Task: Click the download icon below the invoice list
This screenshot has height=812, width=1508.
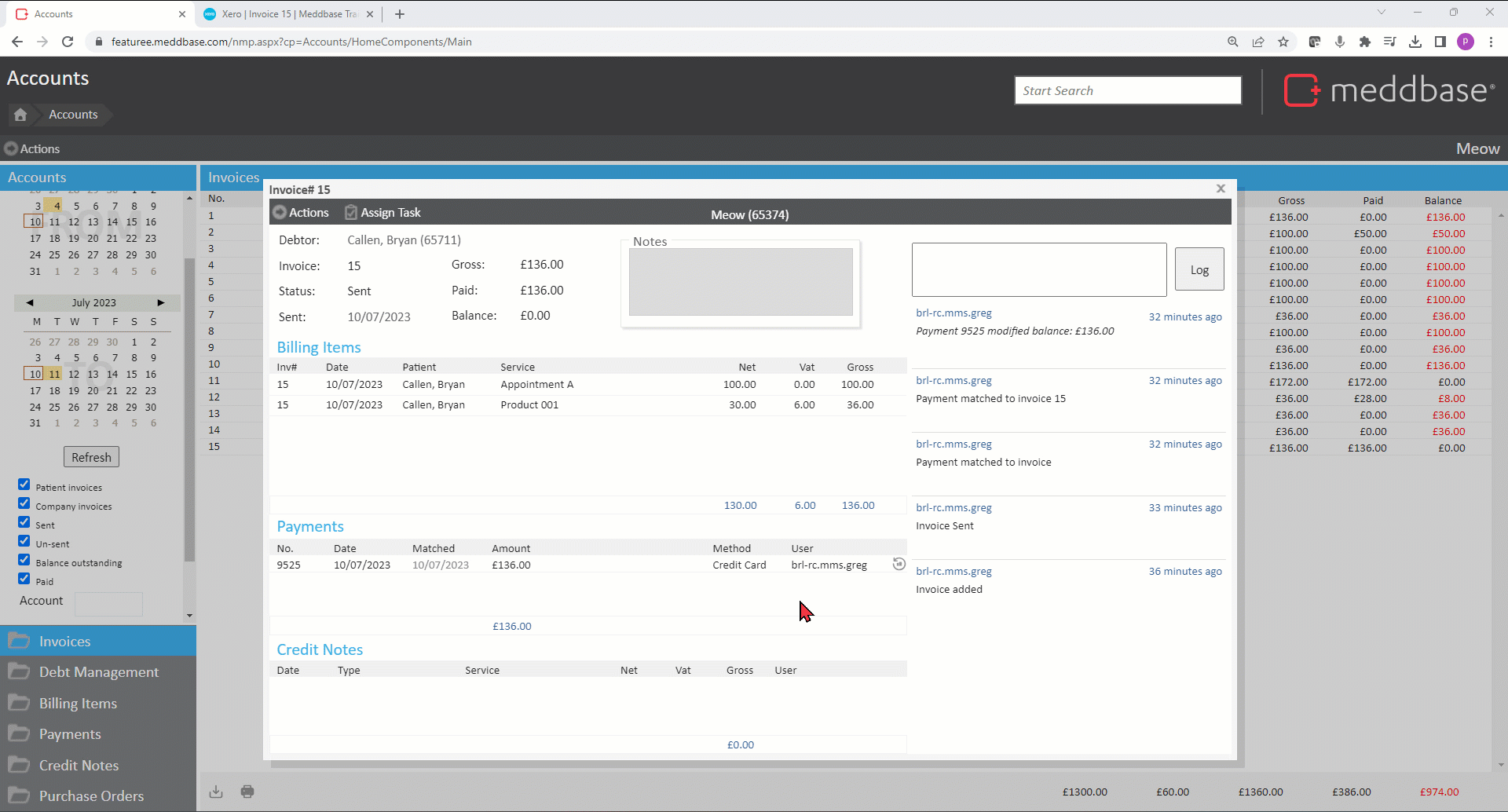Action: pos(216,792)
